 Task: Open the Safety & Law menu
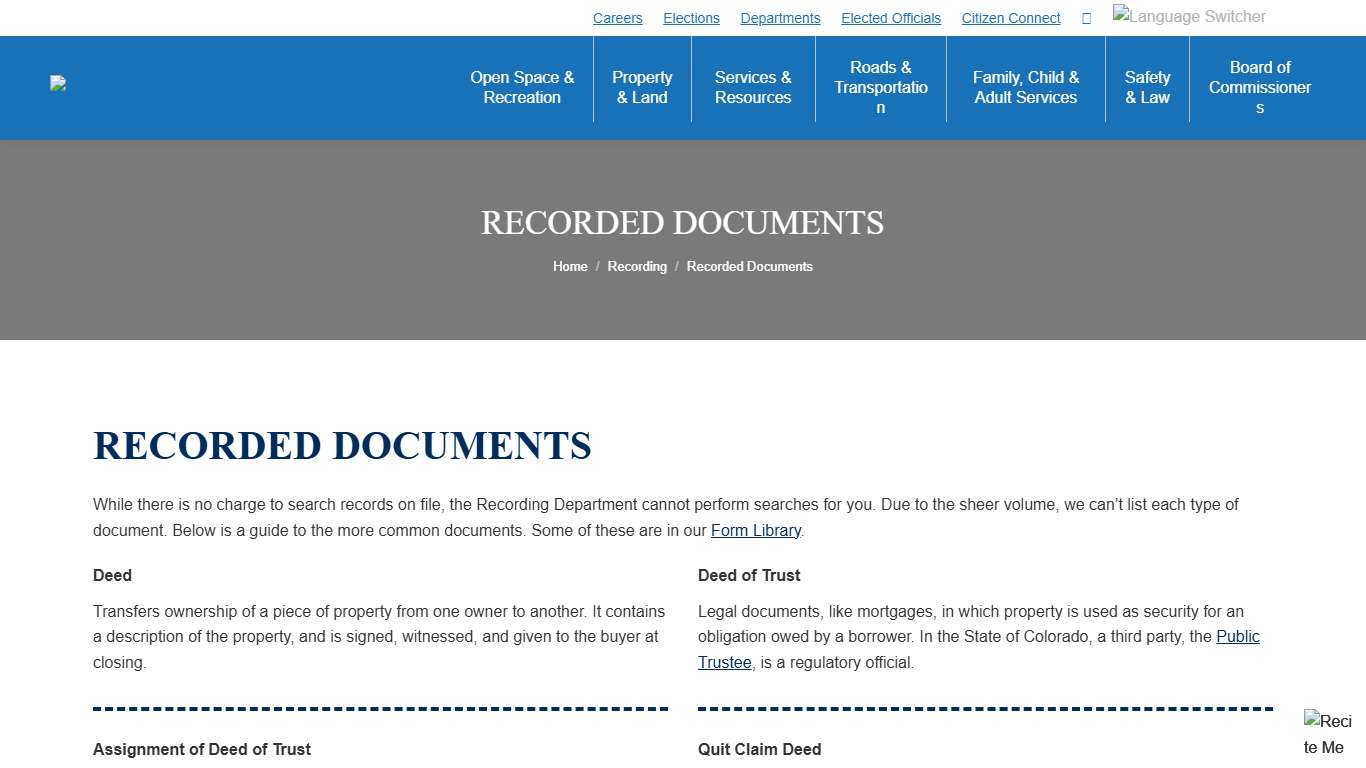point(1147,87)
